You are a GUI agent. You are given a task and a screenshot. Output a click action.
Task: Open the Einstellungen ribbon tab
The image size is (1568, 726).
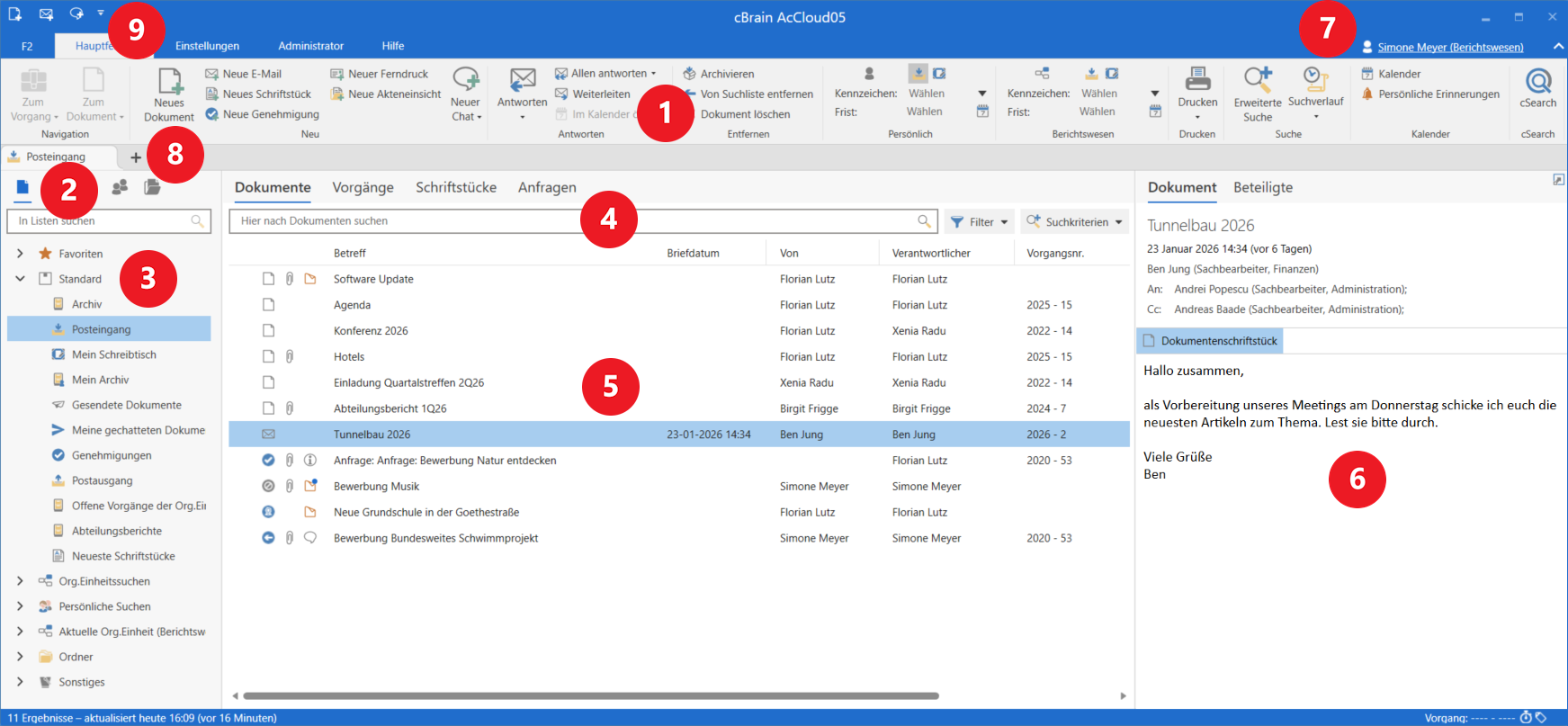pos(207,46)
